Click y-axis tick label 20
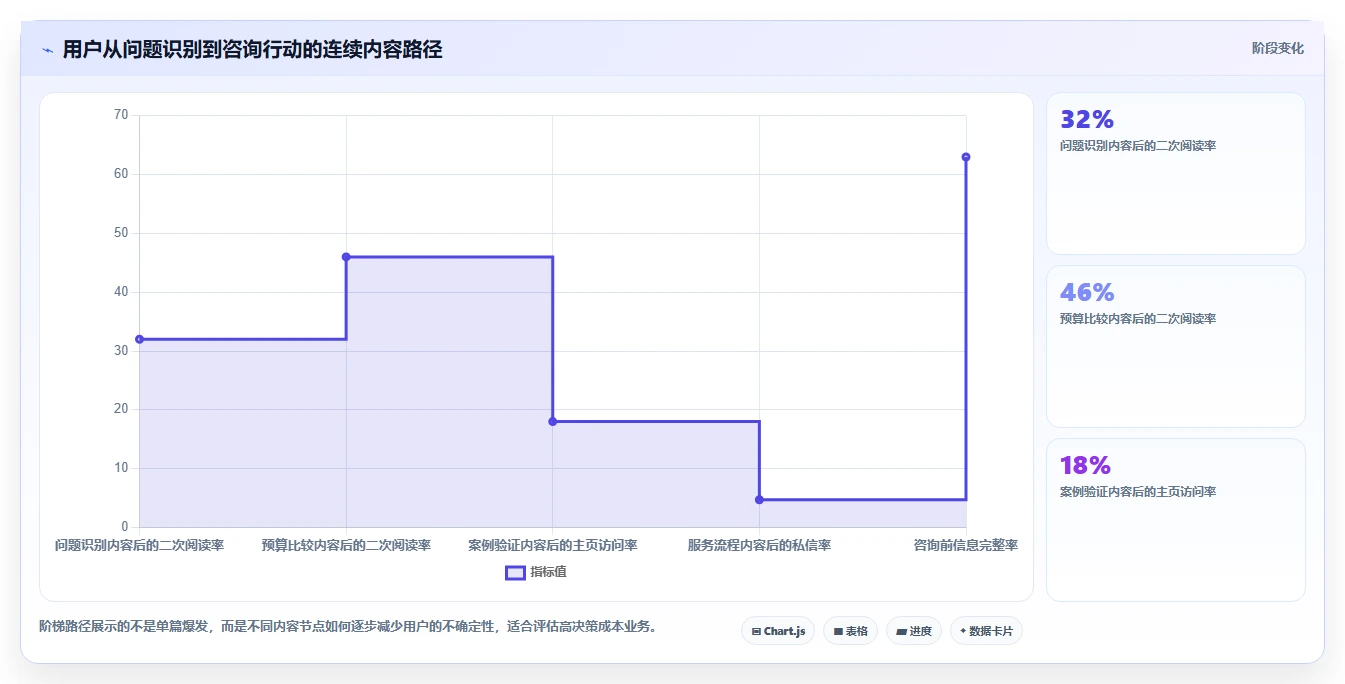1345x684 pixels. [x=121, y=409]
